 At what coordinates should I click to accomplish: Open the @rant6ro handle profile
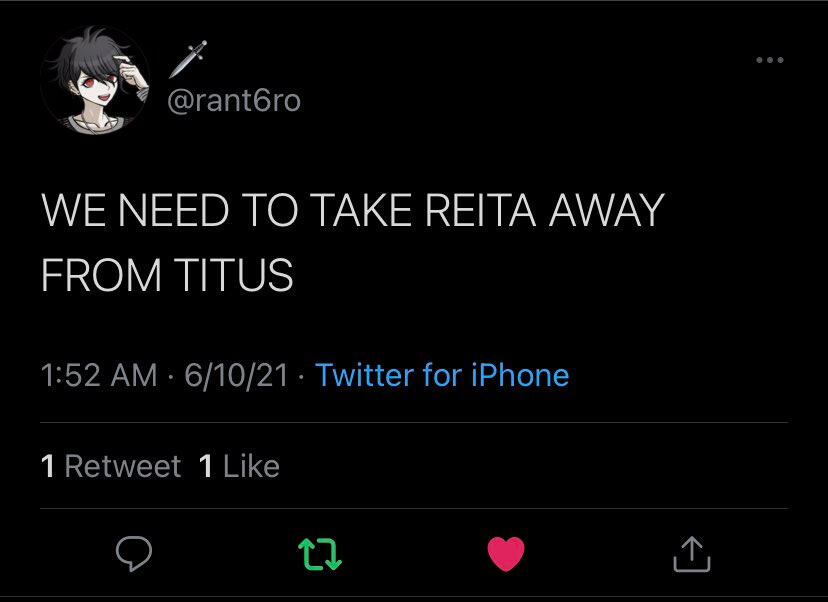[233, 101]
